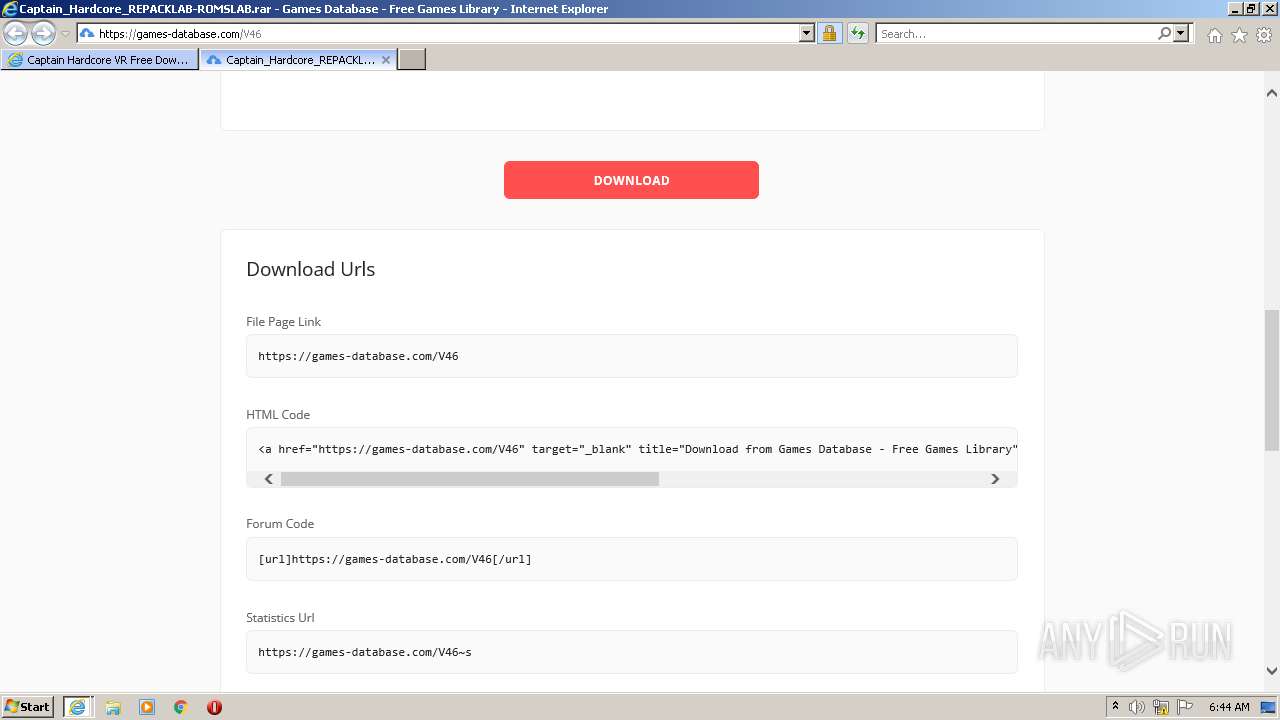Close the Captain_Hardcore_REPACKLAB tab
The width and height of the screenshot is (1280, 720).
click(386, 60)
